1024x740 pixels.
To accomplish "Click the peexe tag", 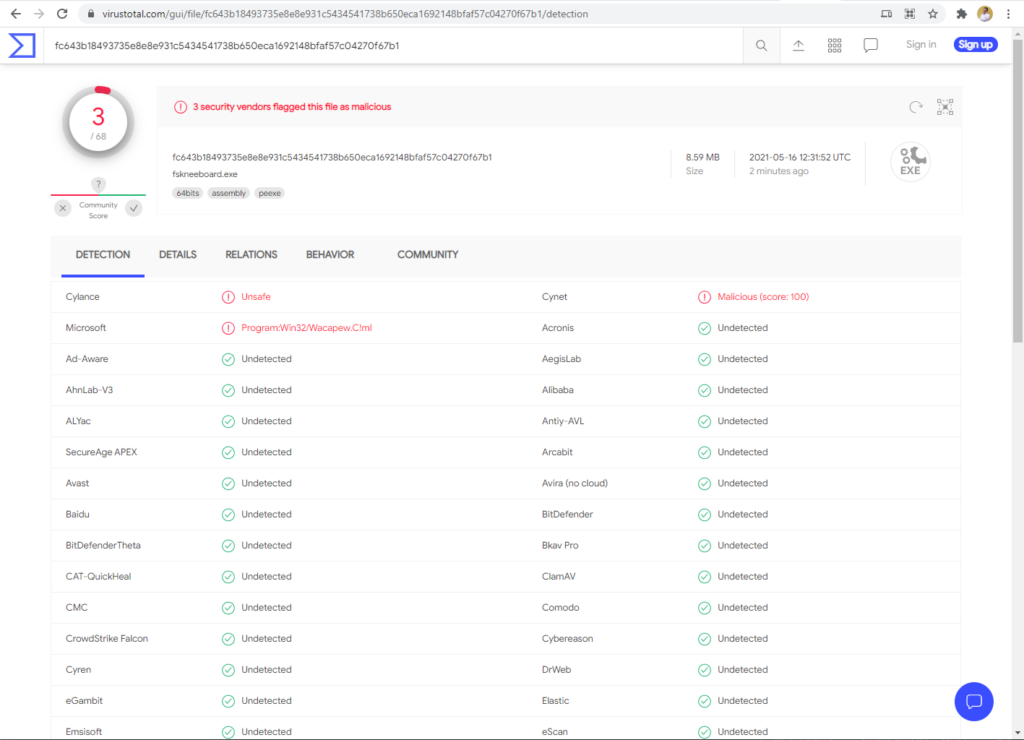I will click(x=270, y=193).
